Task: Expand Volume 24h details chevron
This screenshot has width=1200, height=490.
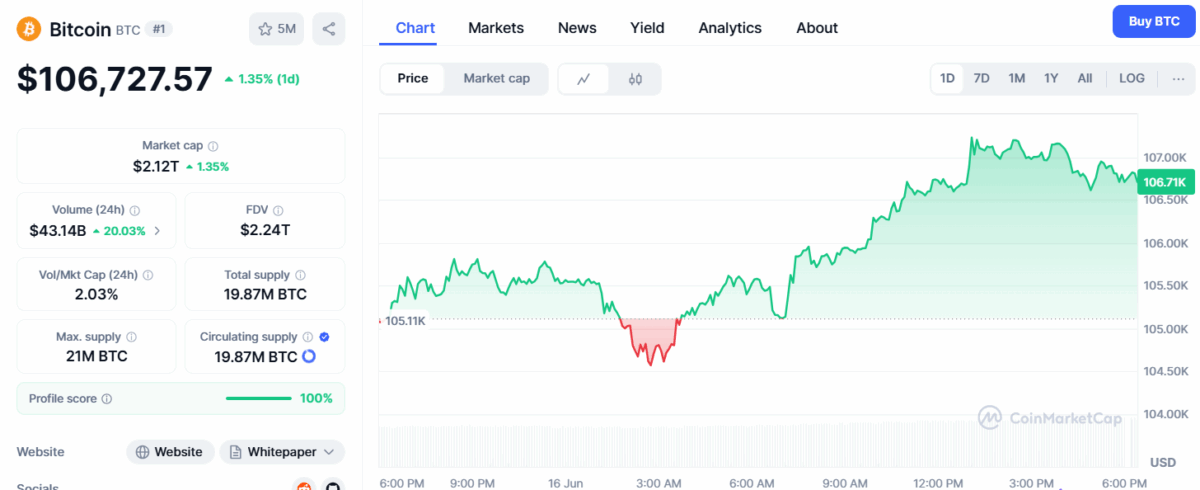Action: point(157,231)
